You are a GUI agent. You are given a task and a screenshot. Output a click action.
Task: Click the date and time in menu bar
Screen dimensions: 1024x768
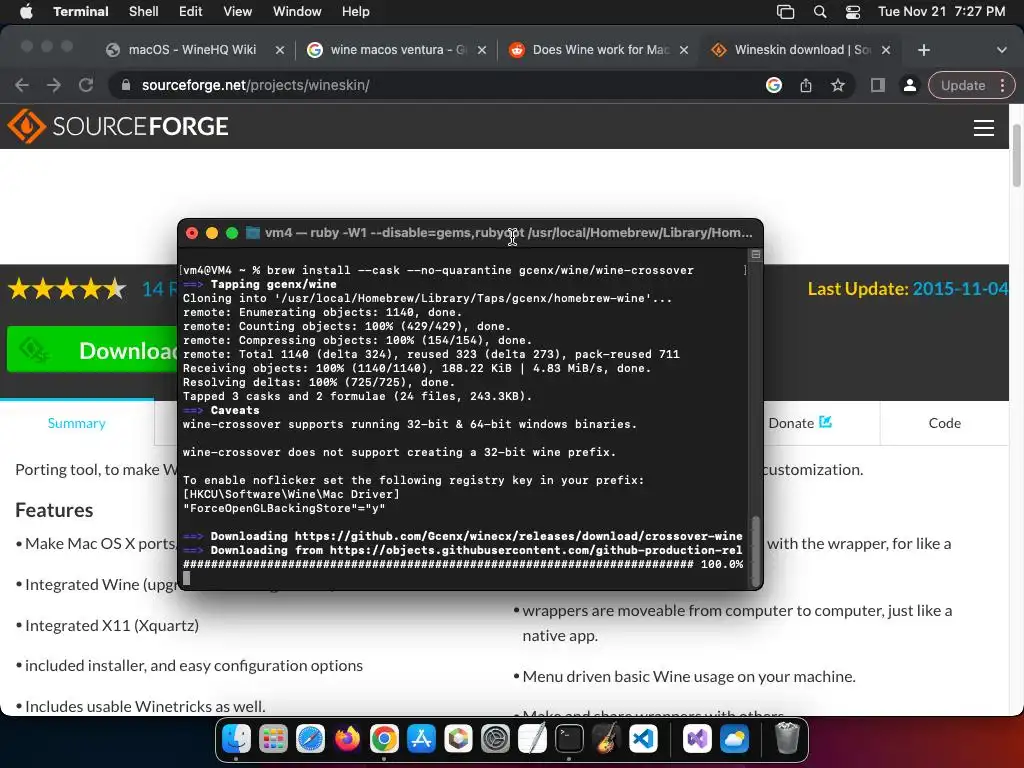[941, 12]
